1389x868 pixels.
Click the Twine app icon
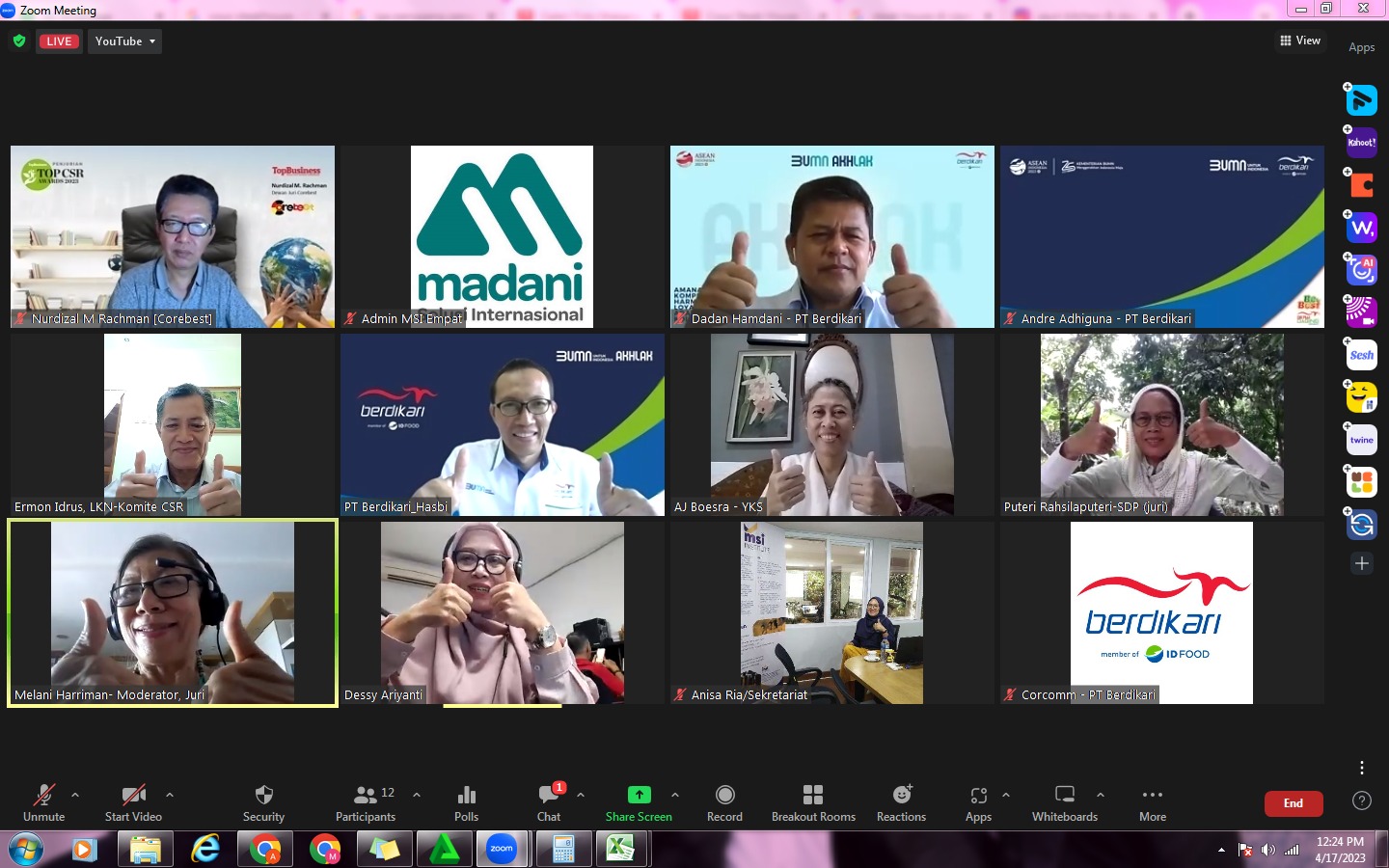coord(1361,440)
